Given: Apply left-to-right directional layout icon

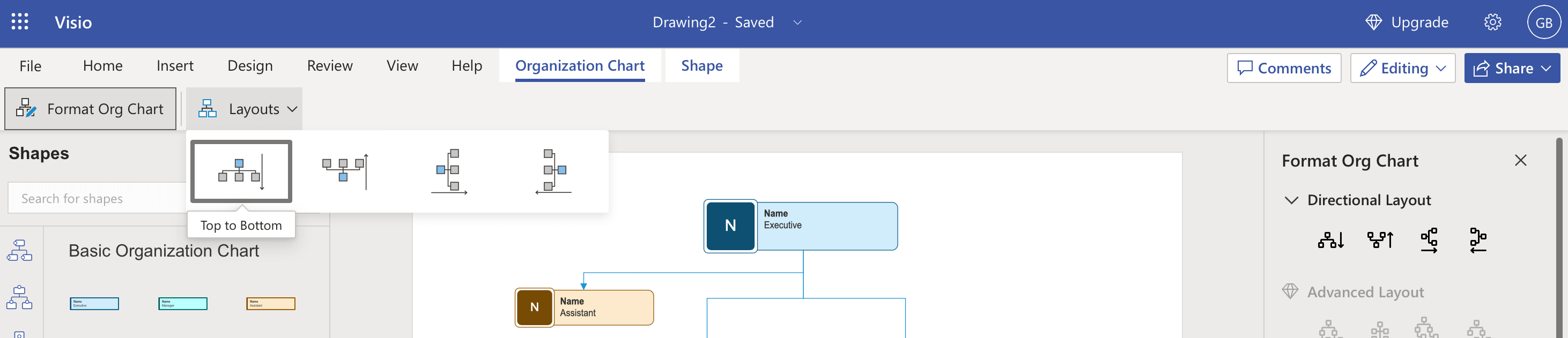Looking at the screenshot, I should click(1429, 240).
